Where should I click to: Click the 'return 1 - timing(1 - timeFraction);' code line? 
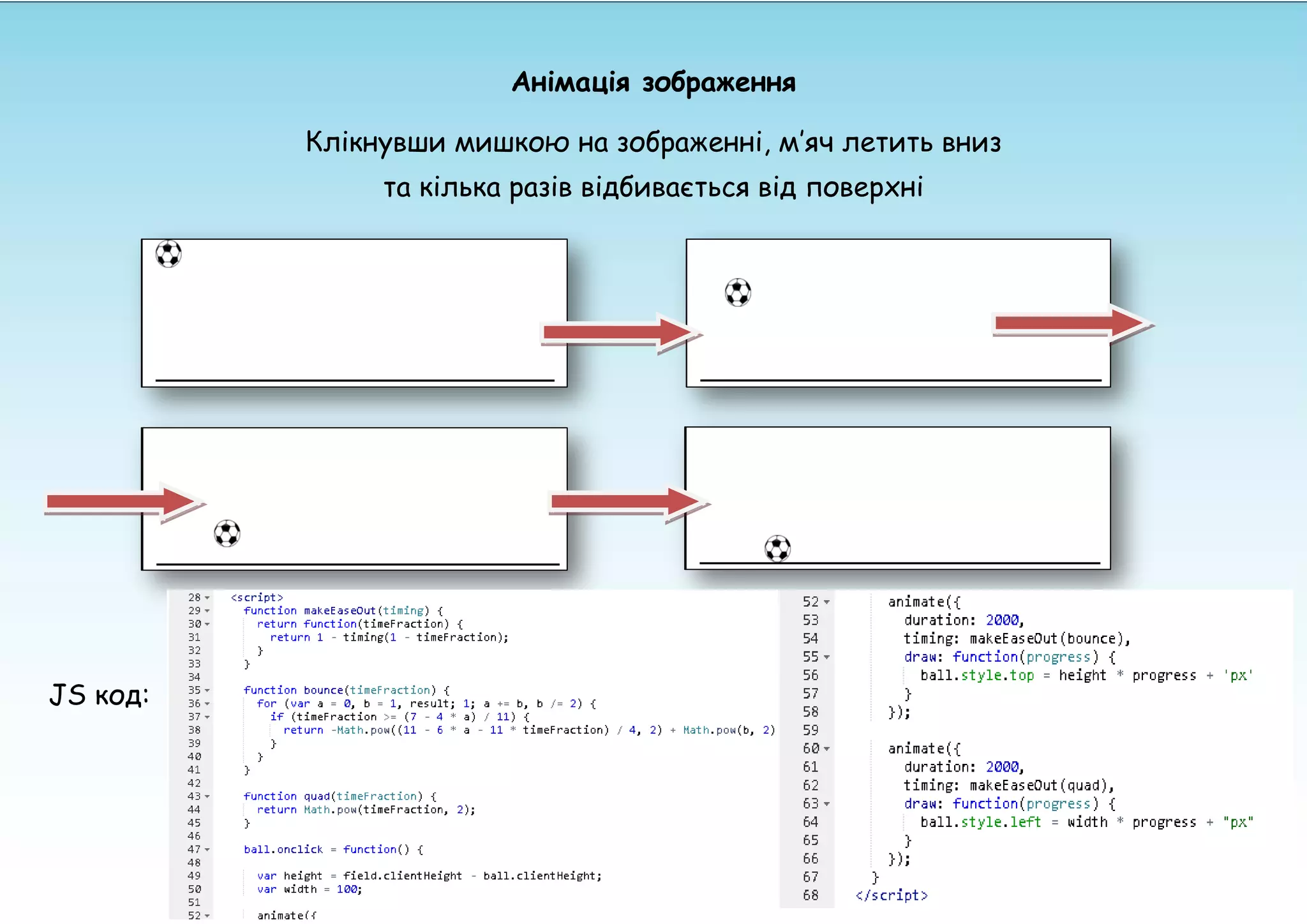coord(389,637)
